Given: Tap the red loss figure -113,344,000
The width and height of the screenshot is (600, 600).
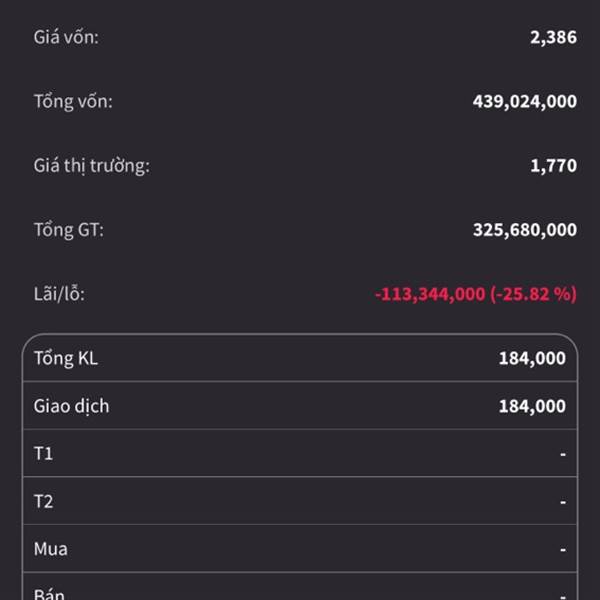Looking at the screenshot, I should coord(430,294).
